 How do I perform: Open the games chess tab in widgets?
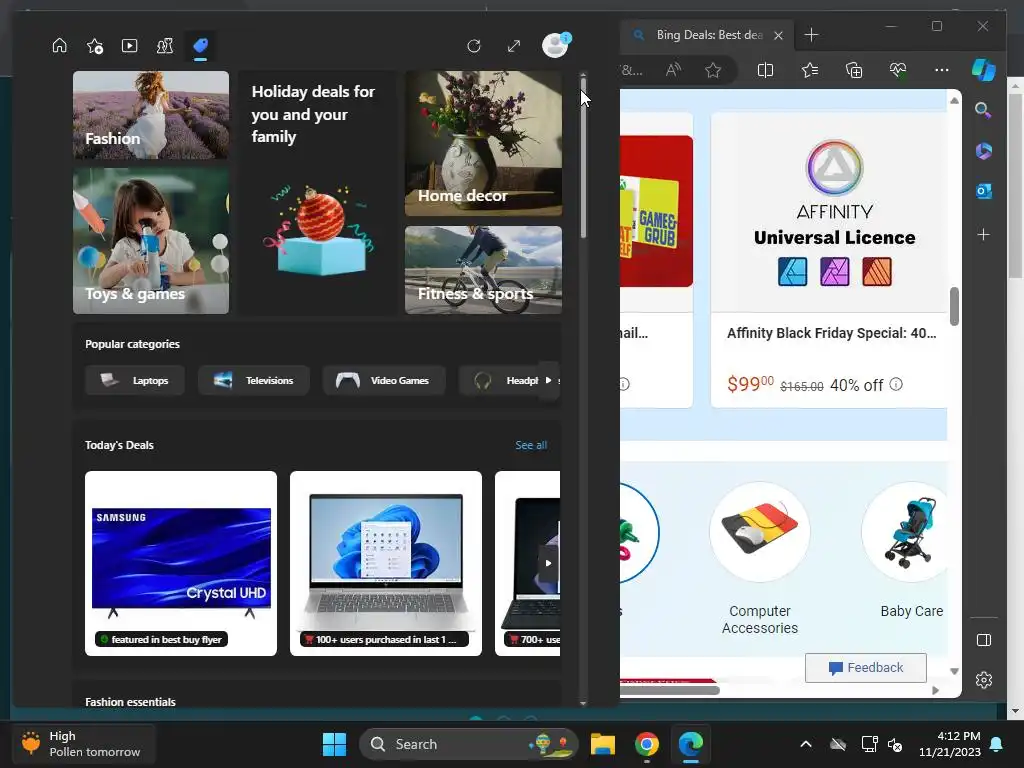(165, 46)
